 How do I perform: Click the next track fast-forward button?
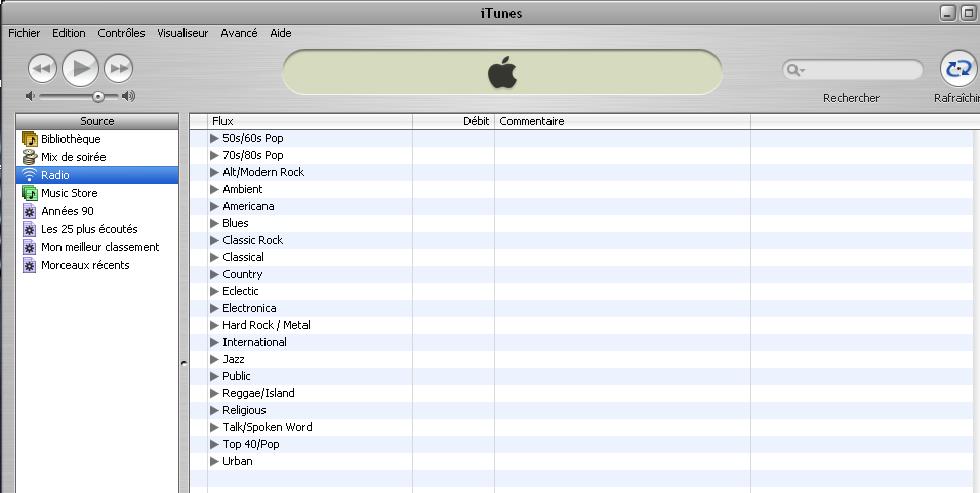pos(118,68)
